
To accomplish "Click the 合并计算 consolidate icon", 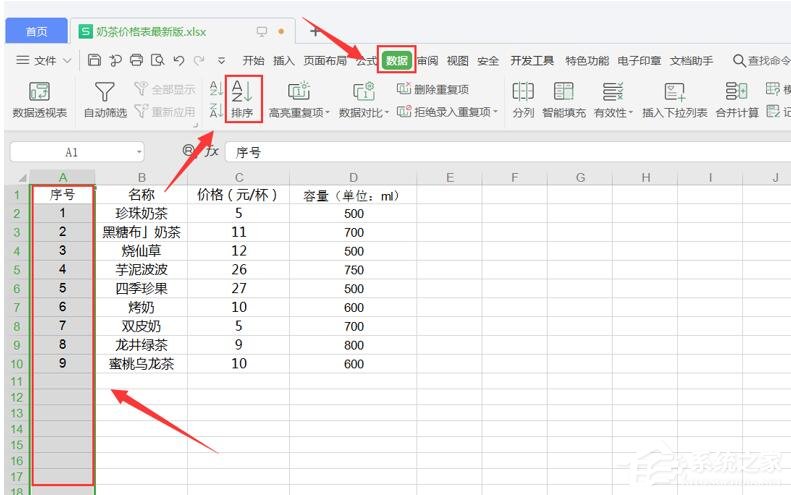I will (x=737, y=99).
